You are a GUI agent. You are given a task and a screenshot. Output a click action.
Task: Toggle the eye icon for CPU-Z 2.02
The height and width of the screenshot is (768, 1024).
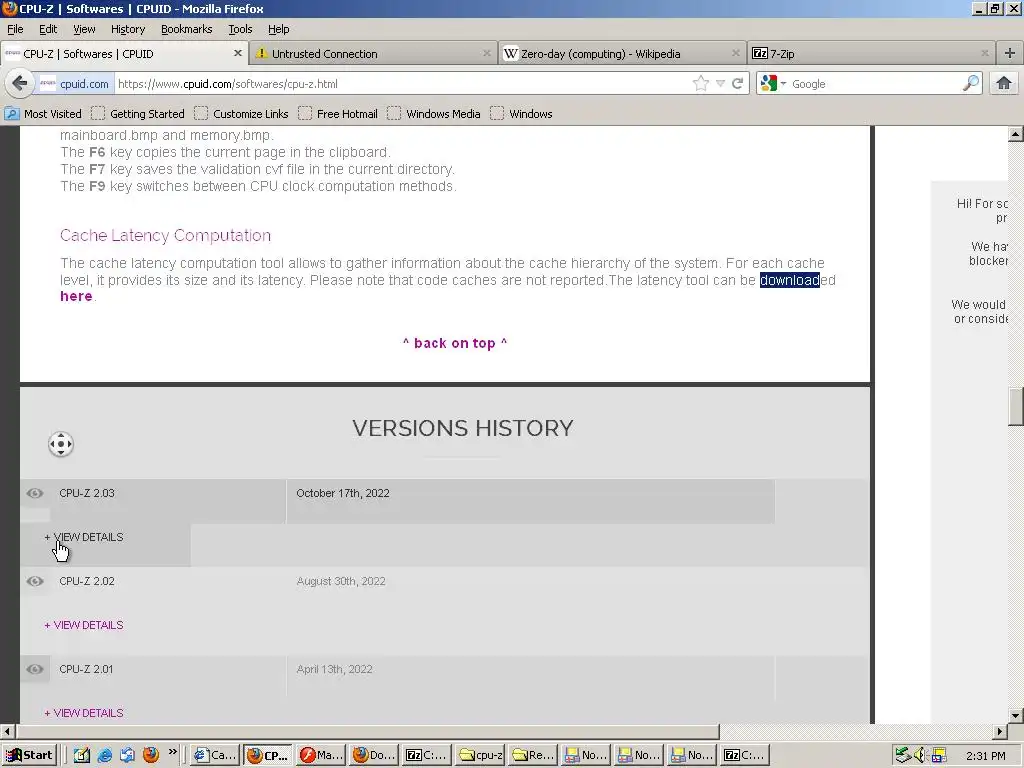[x=35, y=581]
